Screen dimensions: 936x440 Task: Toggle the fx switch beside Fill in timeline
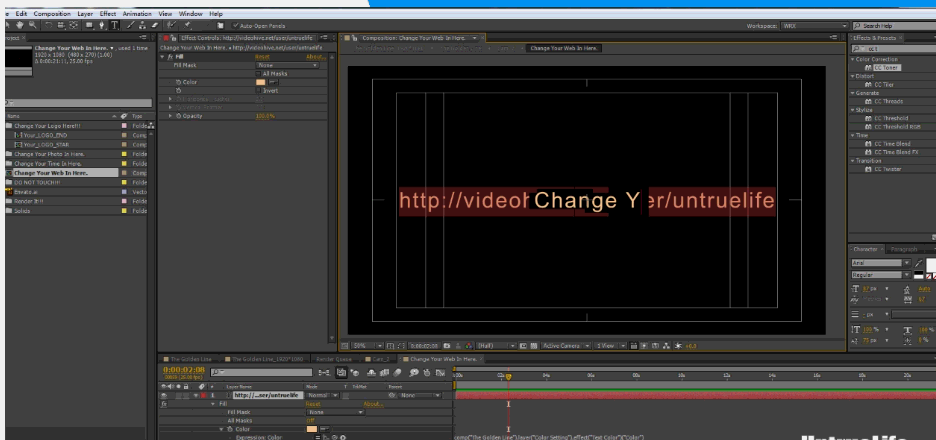pyautogui.click(x=164, y=404)
